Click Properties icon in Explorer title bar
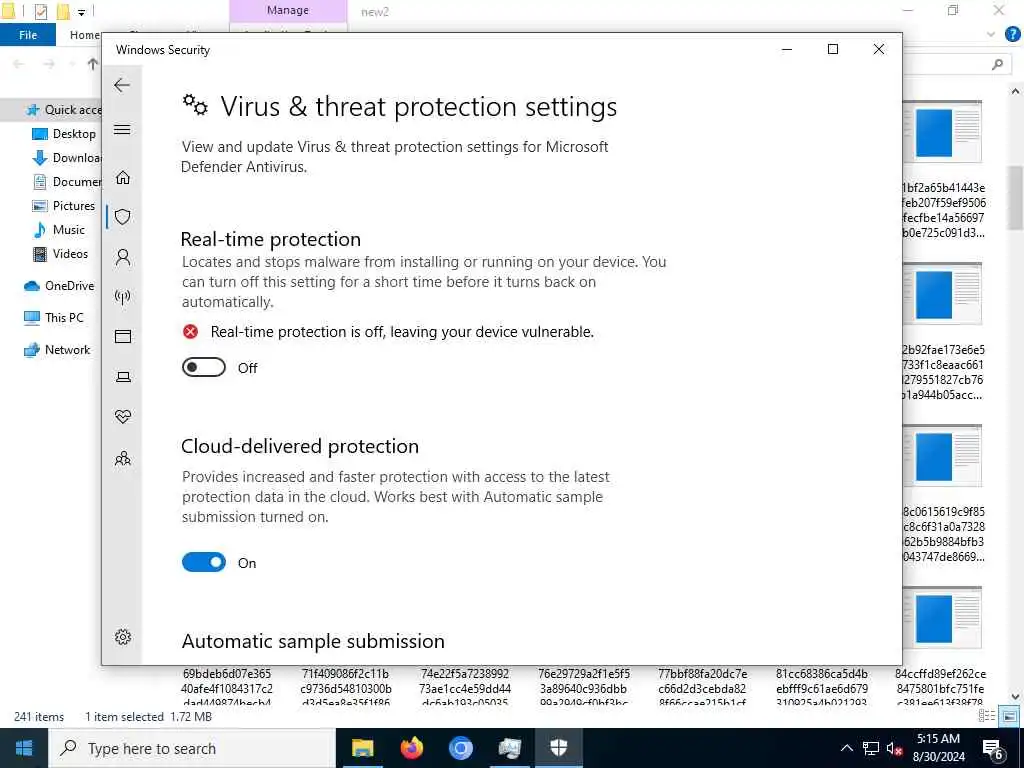1024x768 pixels. 40,11
